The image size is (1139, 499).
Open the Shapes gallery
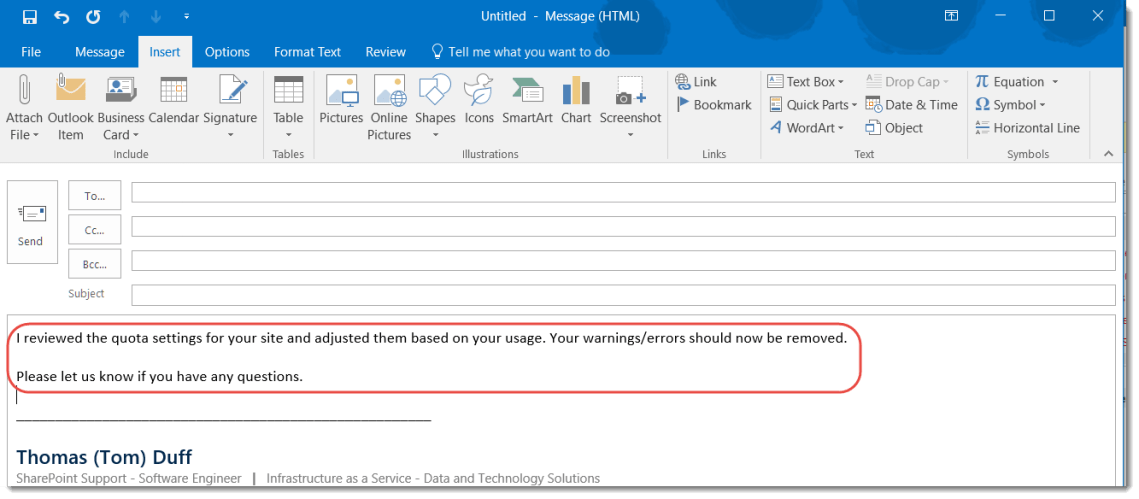(435, 107)
